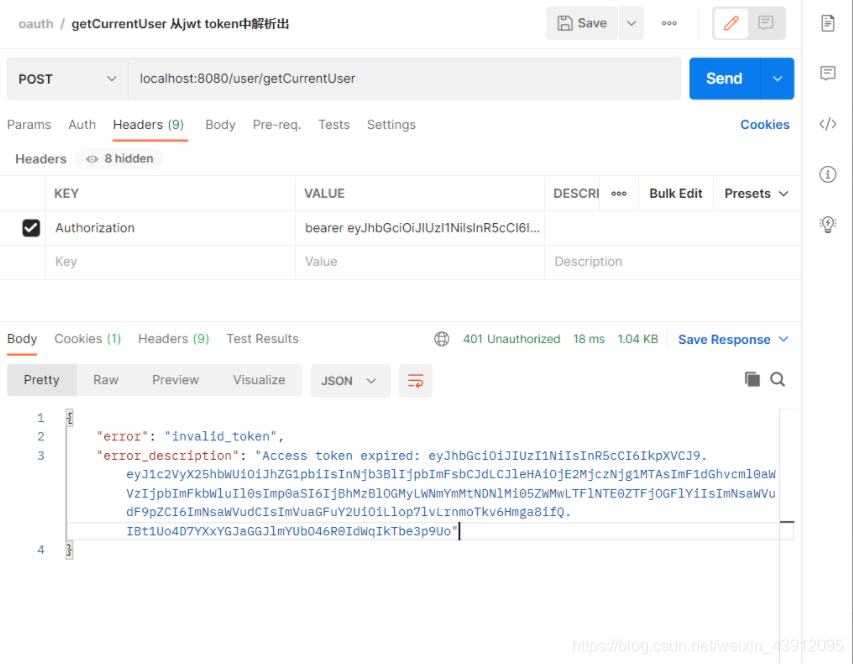Select the Pretty view
This screenshot has width=853, height=664.
[x=41, y=380]
